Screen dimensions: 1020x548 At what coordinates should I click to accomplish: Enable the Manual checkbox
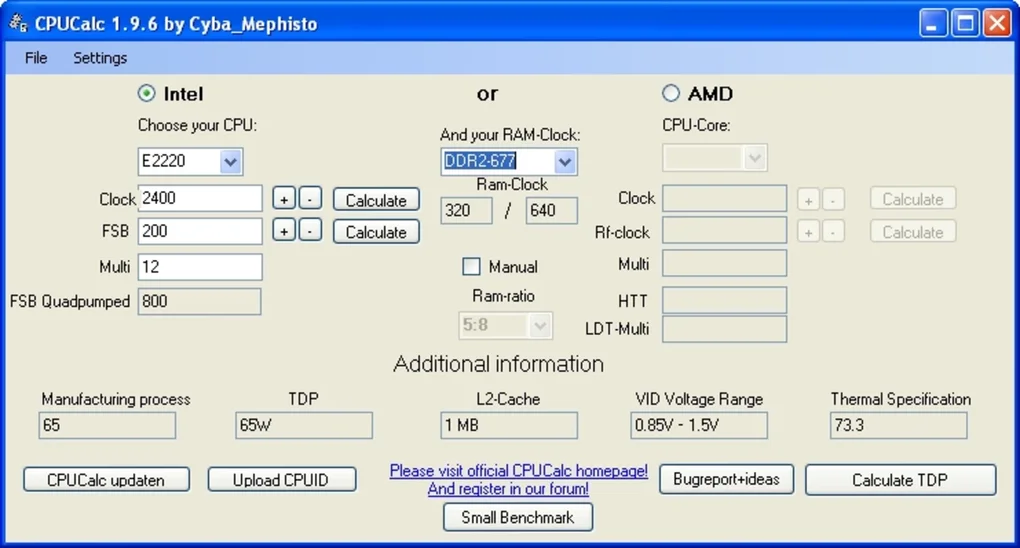pyautogui.click(x=471, y=266)
